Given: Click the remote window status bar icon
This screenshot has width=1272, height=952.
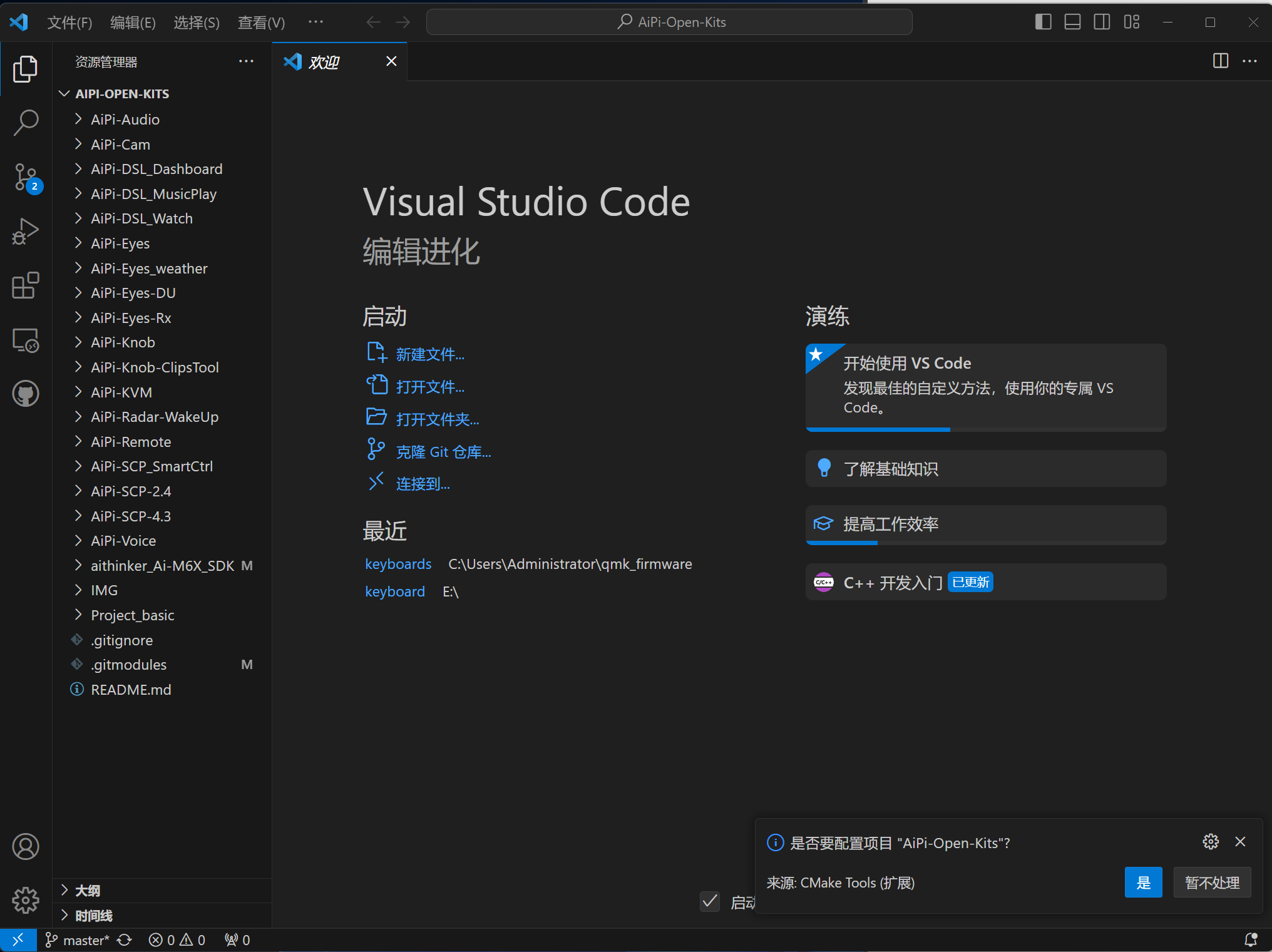Looking at the screenshot, I should tap(18, 939).
